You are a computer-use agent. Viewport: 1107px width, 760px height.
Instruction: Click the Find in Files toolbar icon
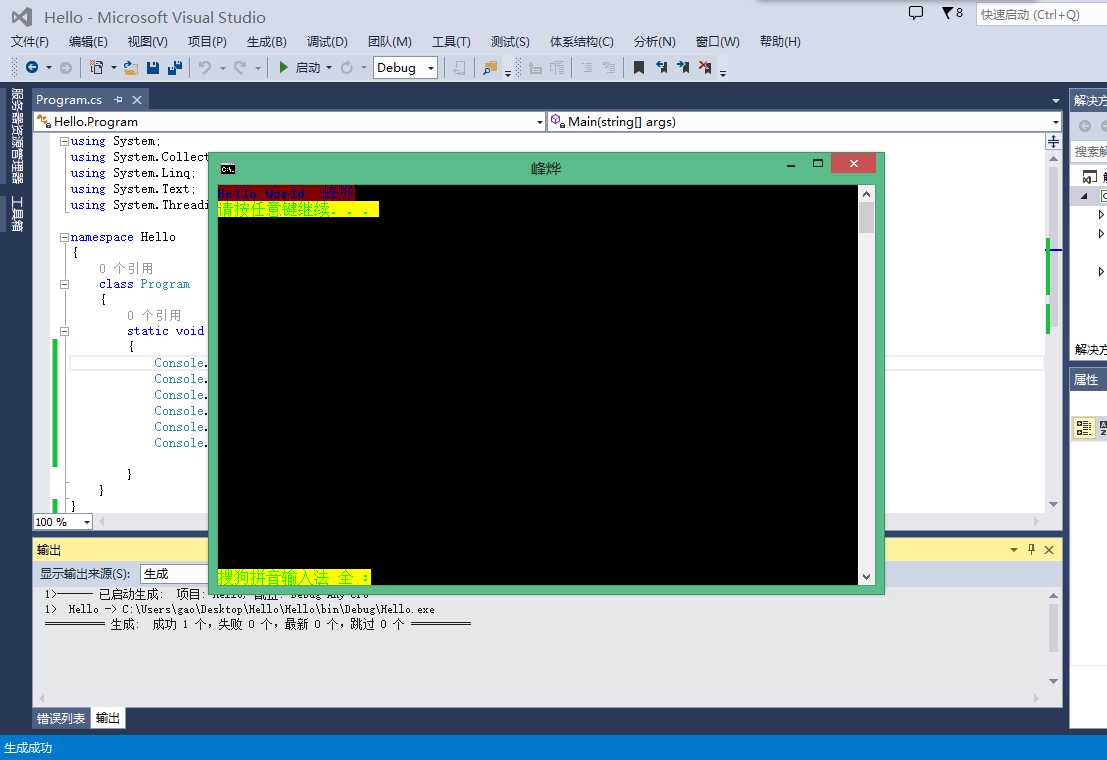[x=489, y=68]
